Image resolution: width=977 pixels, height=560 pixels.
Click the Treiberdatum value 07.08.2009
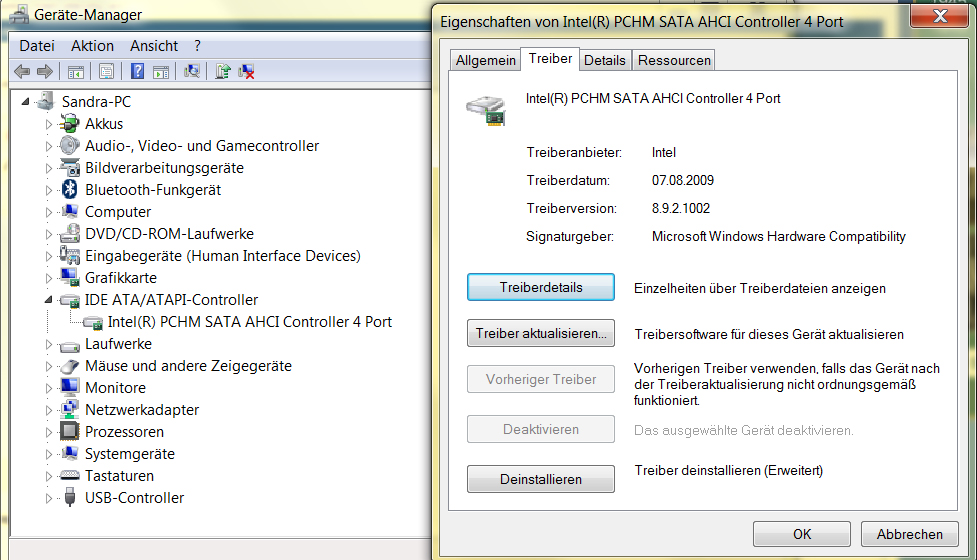682,181
